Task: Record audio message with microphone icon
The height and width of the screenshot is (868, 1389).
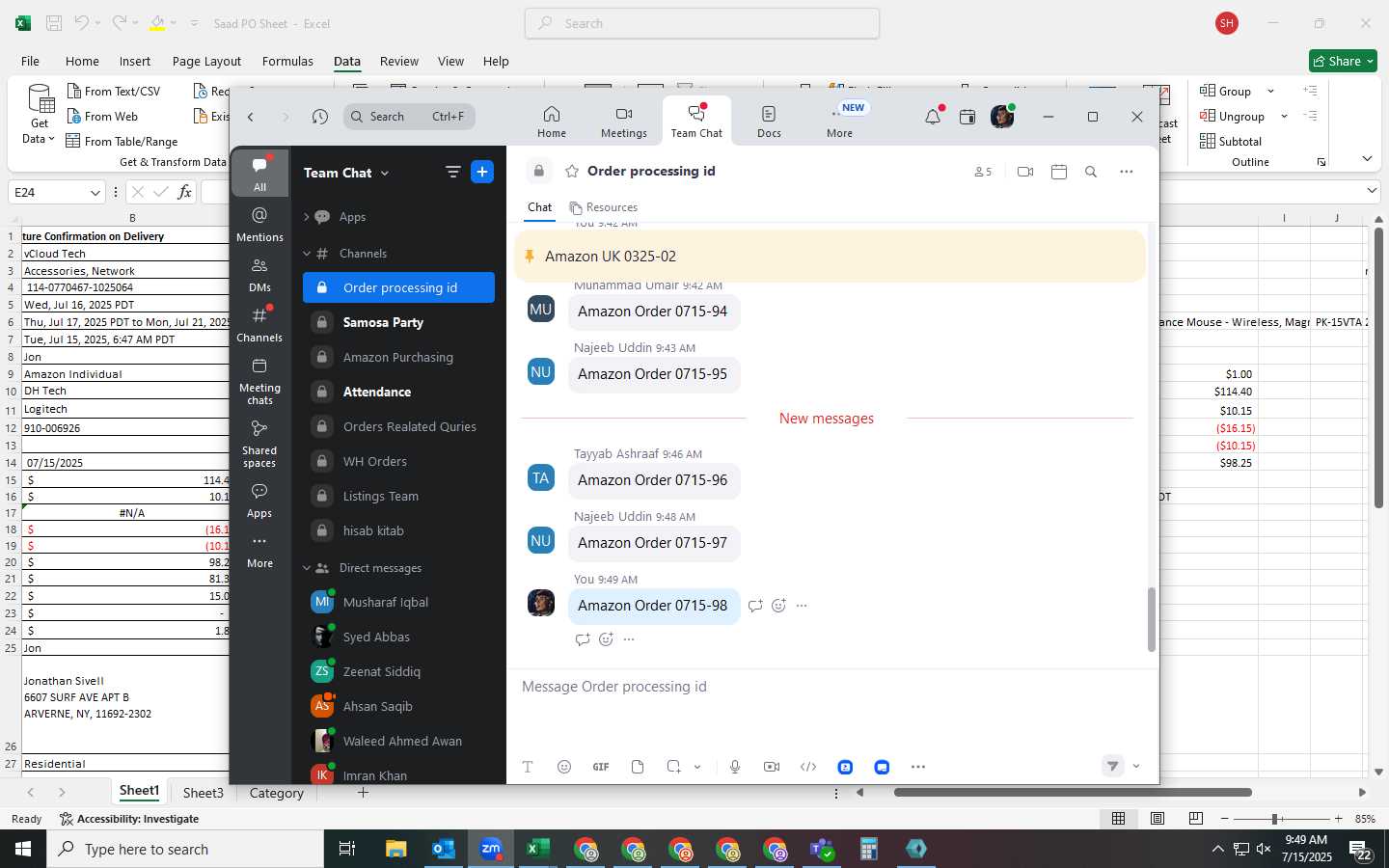Action: click(735, 767)
